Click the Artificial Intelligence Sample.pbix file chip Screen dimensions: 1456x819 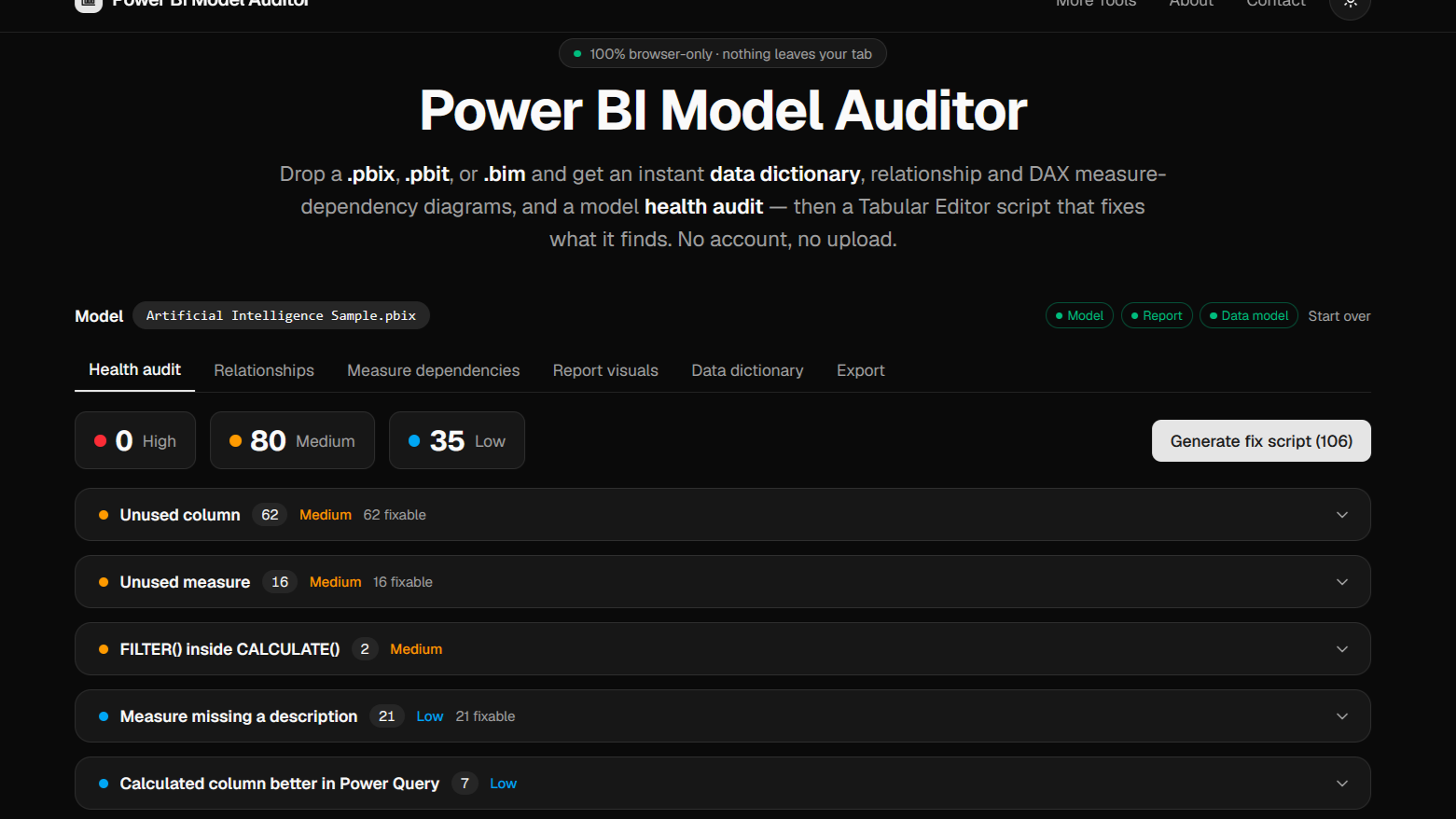(281, 315)
